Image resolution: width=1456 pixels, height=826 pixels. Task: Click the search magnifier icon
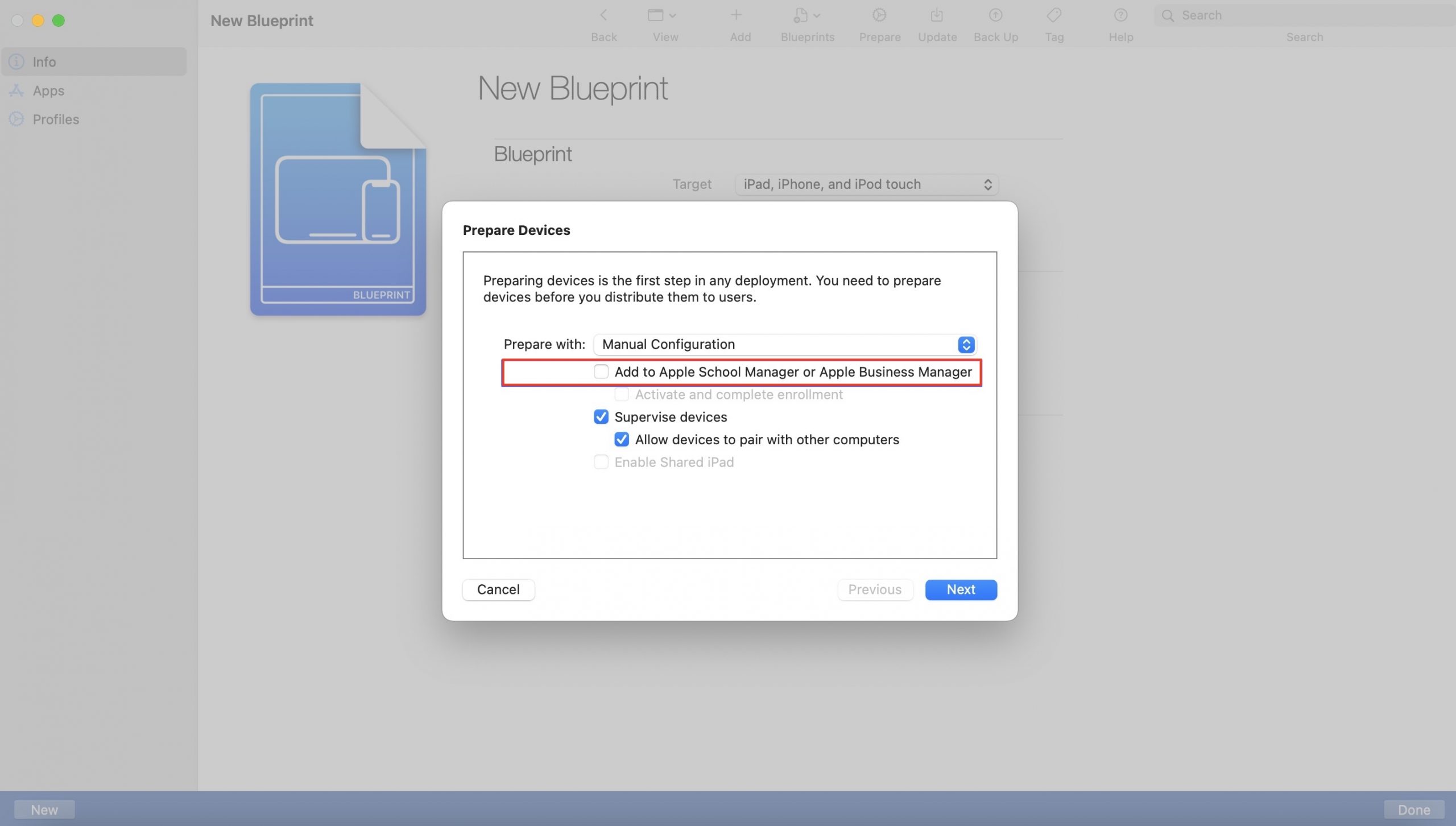tap(1168, 15)
